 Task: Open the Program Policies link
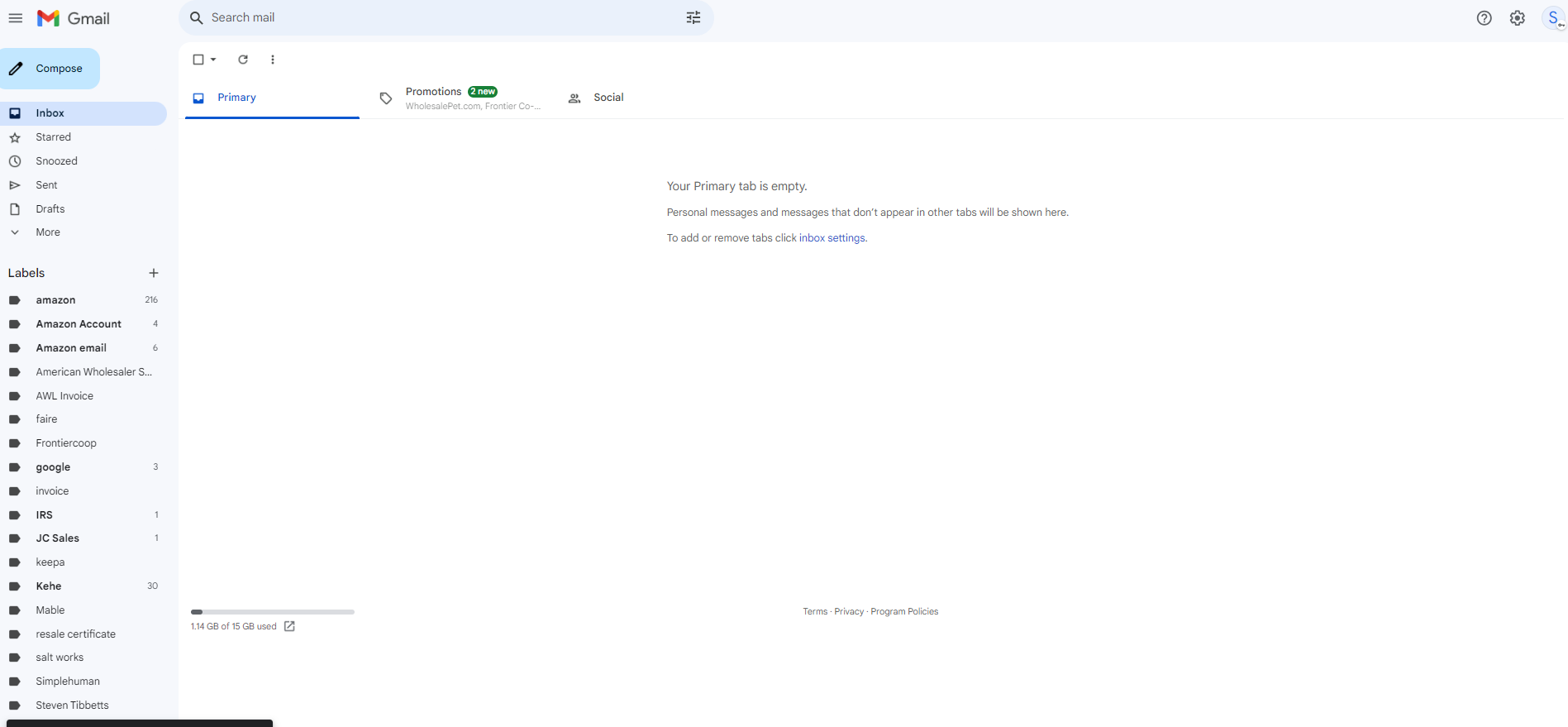coord(904,612)
